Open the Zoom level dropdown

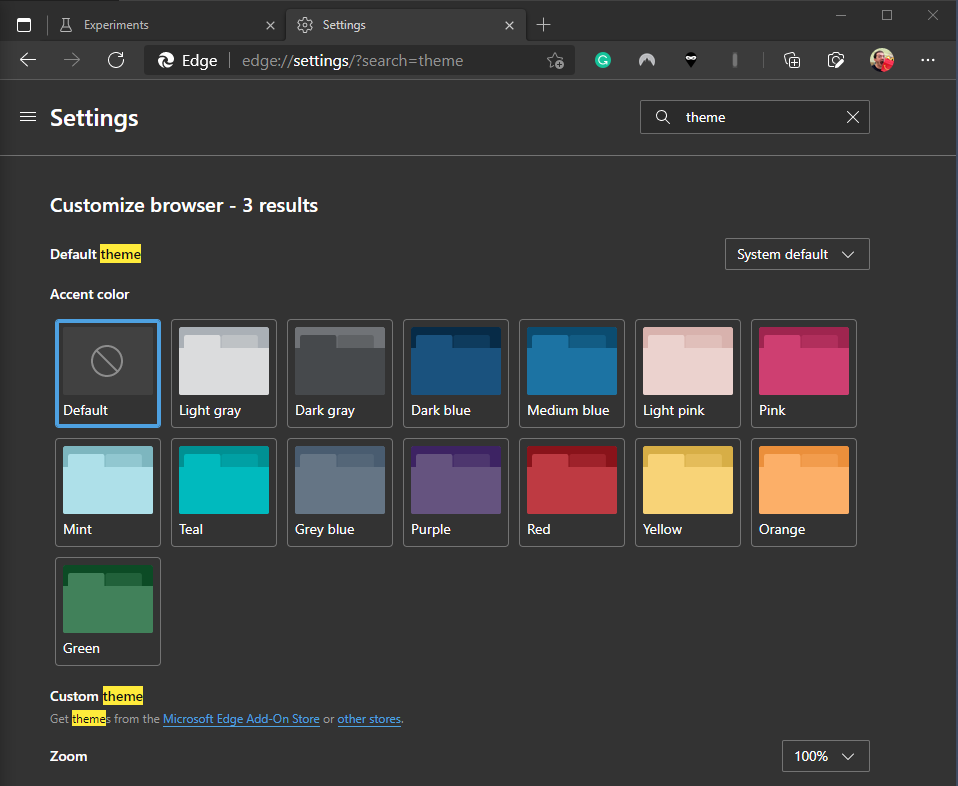click(x=825, y=756)
